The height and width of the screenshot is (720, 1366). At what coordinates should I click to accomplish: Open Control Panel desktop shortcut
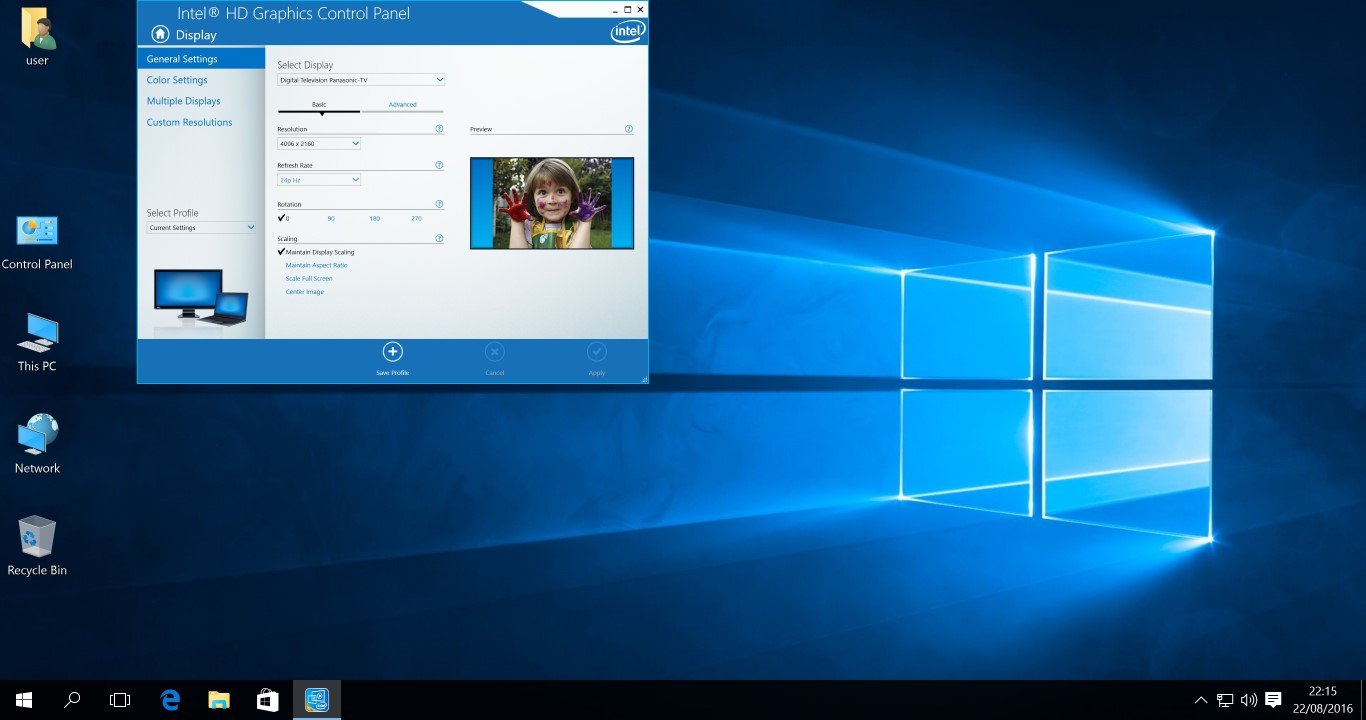coord(37,241)
